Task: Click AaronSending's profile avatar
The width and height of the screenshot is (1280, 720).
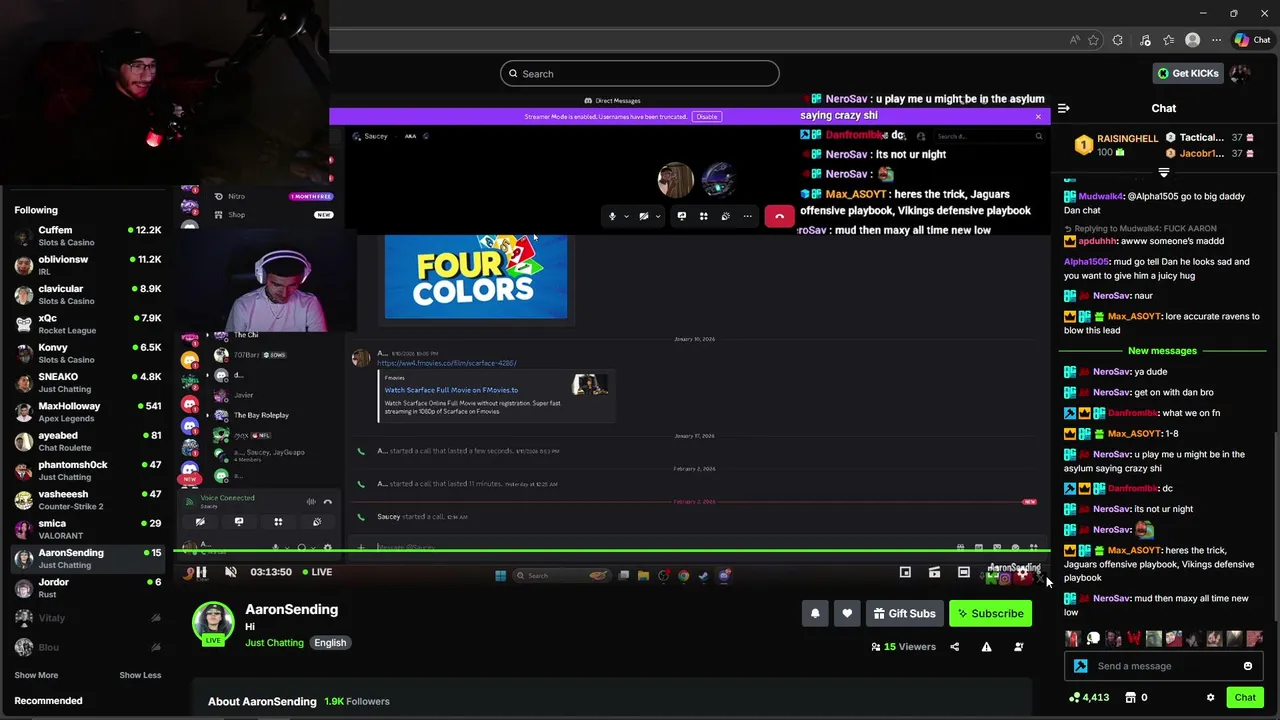Action: click(x=213, y=622)
